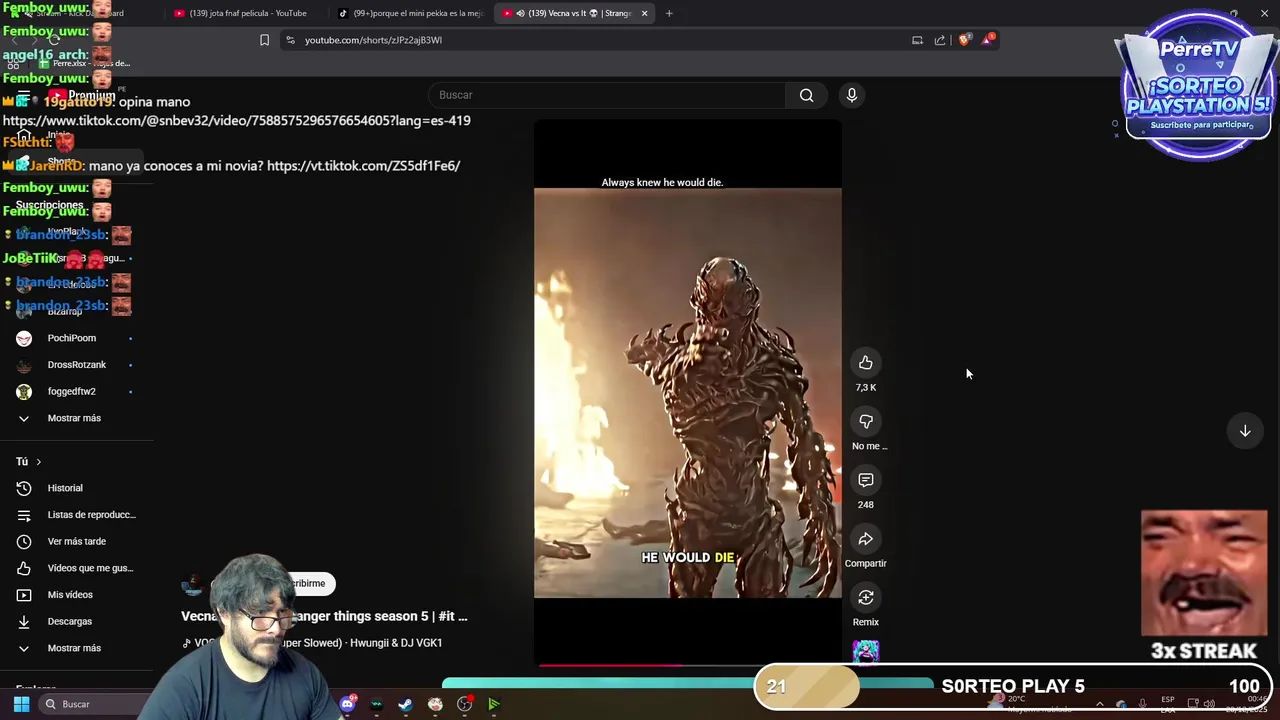Click the vt.tiktok.com/ZS5df1Fe6 chat link
The width and height of the screenshot is (1280, 720).
(363, 166)
